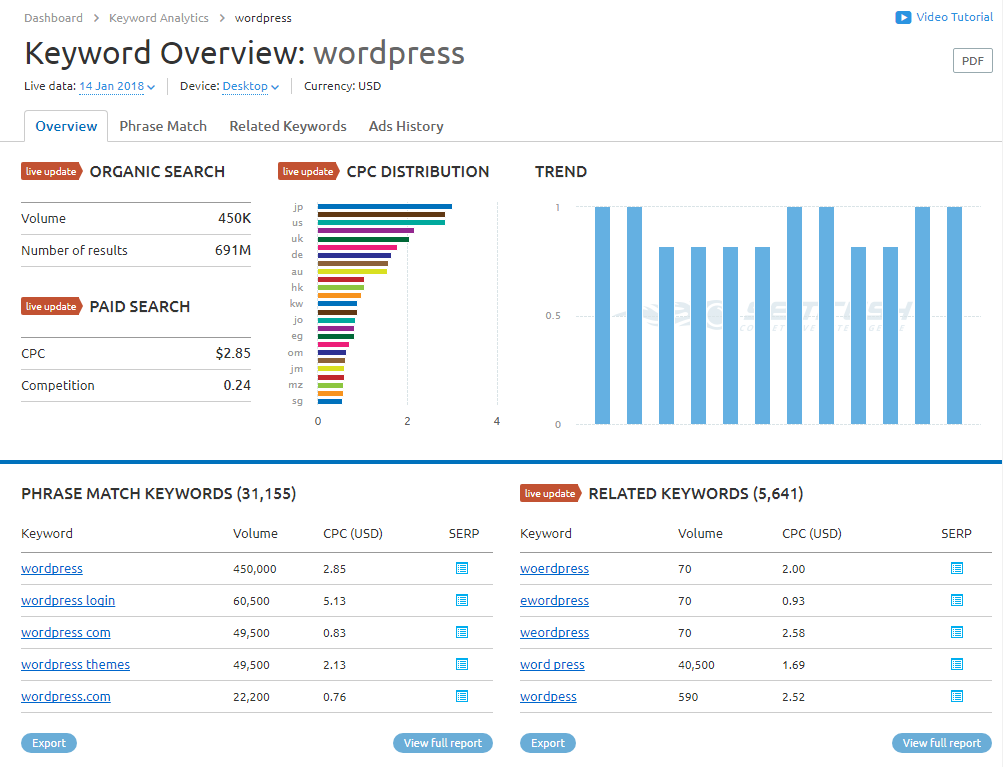Click the Currency: USD label
1003x767 pixels.
[x=342, y=86]
